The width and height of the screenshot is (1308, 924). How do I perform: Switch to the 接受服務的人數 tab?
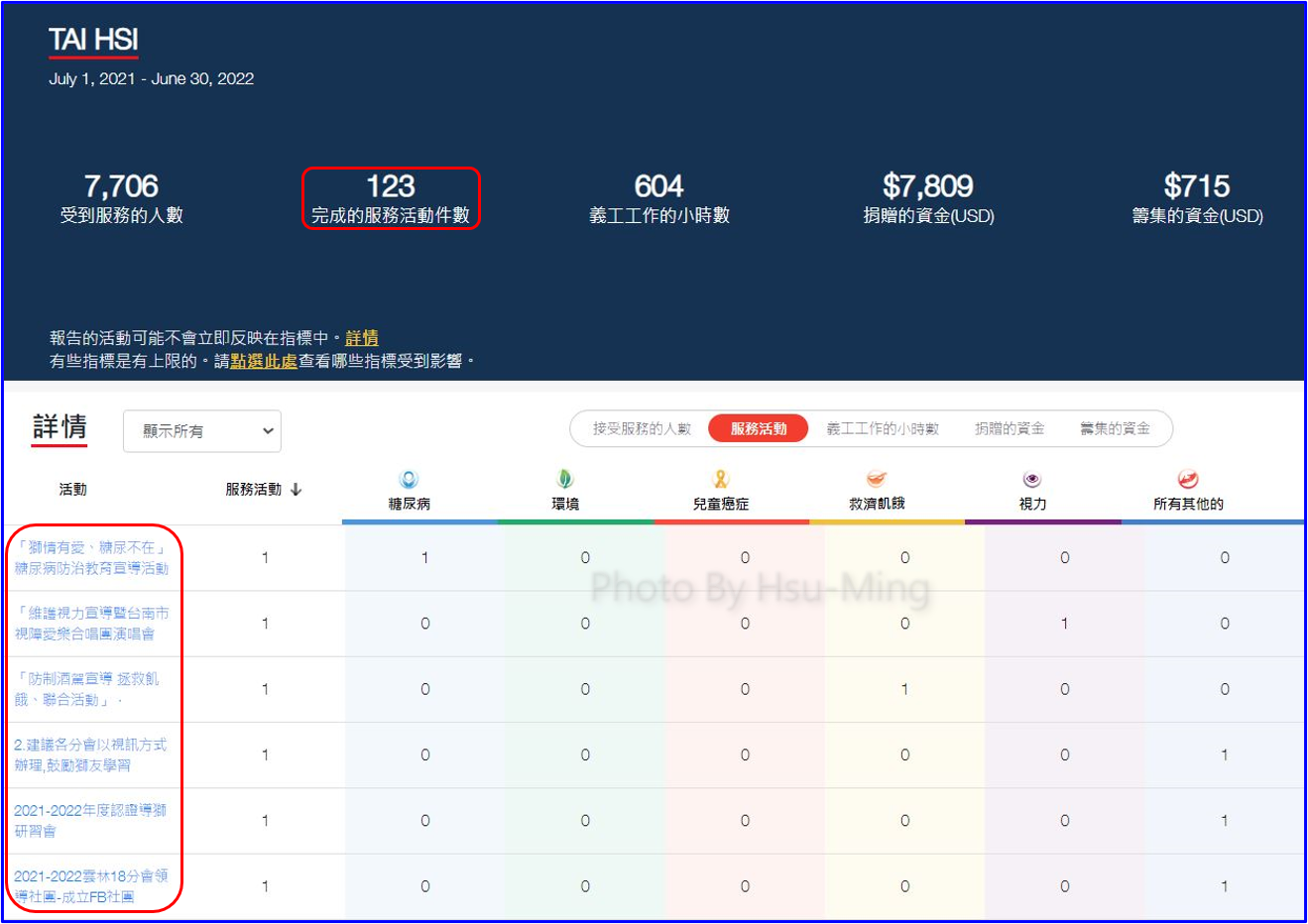[x=642, y=429]
